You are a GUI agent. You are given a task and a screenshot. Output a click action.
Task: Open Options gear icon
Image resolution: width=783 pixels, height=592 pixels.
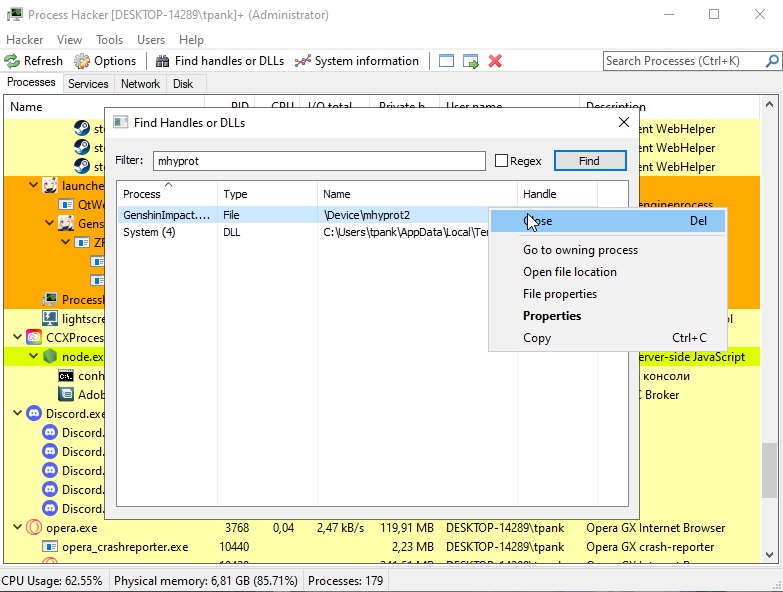pos(82,61)
